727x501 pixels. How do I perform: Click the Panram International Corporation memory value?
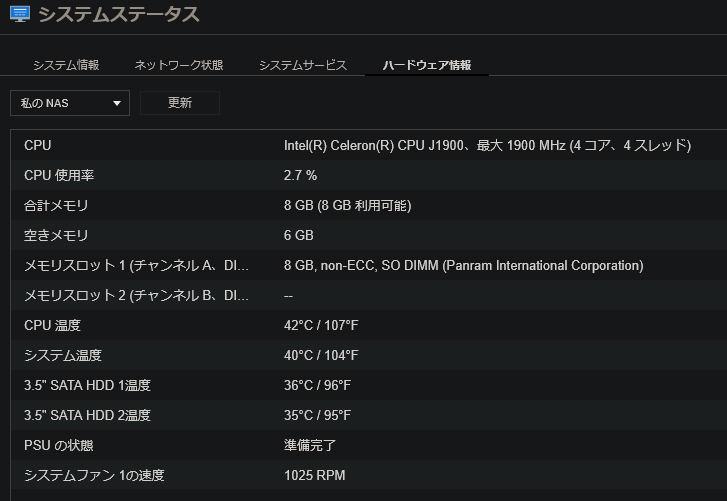pos(464,266)
